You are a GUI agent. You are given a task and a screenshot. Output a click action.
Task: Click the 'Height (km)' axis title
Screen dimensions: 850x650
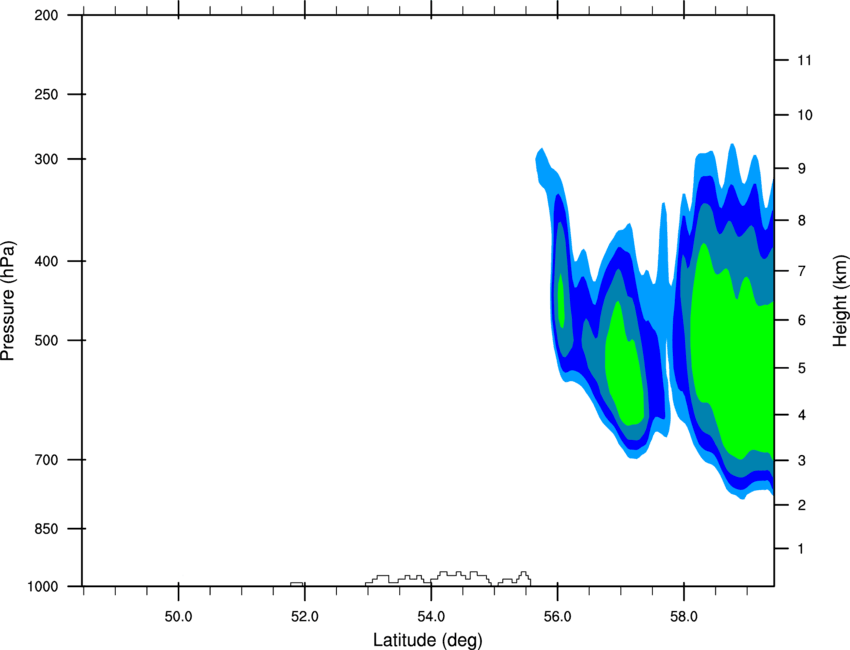(840, 301)
